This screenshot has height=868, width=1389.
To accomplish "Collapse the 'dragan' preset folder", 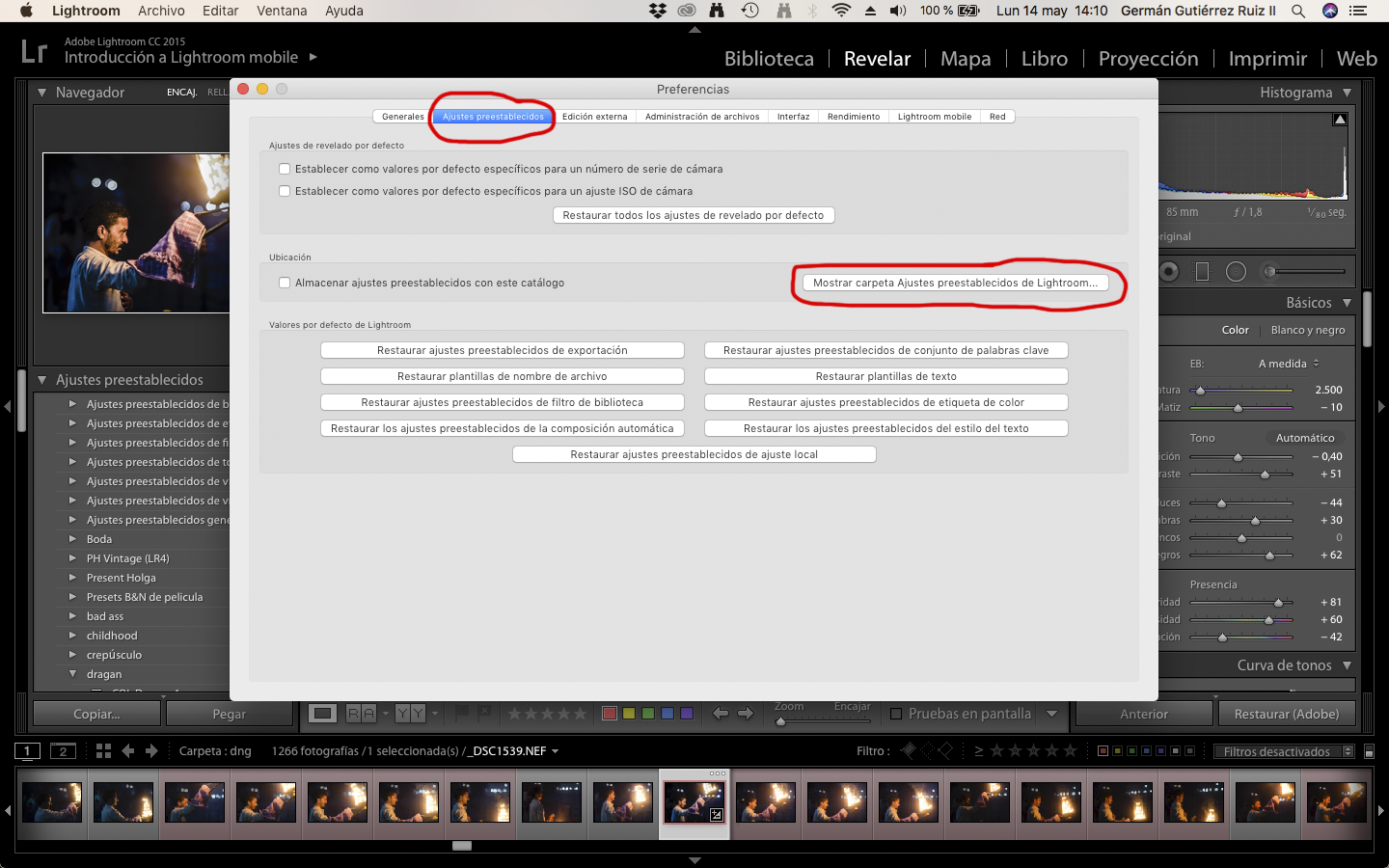I will point(72,674).
